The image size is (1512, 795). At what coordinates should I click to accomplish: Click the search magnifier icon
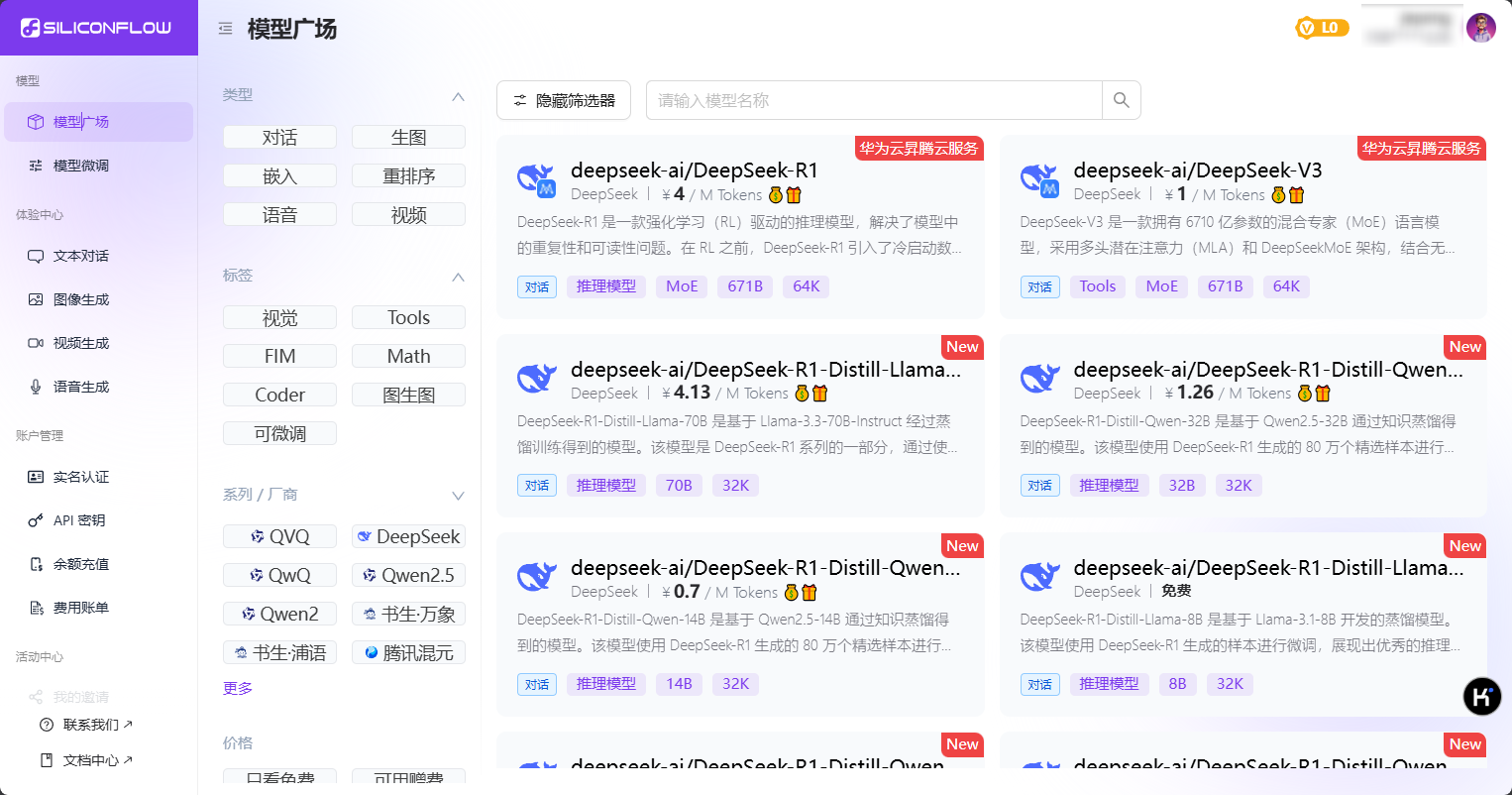point(1121,100)
